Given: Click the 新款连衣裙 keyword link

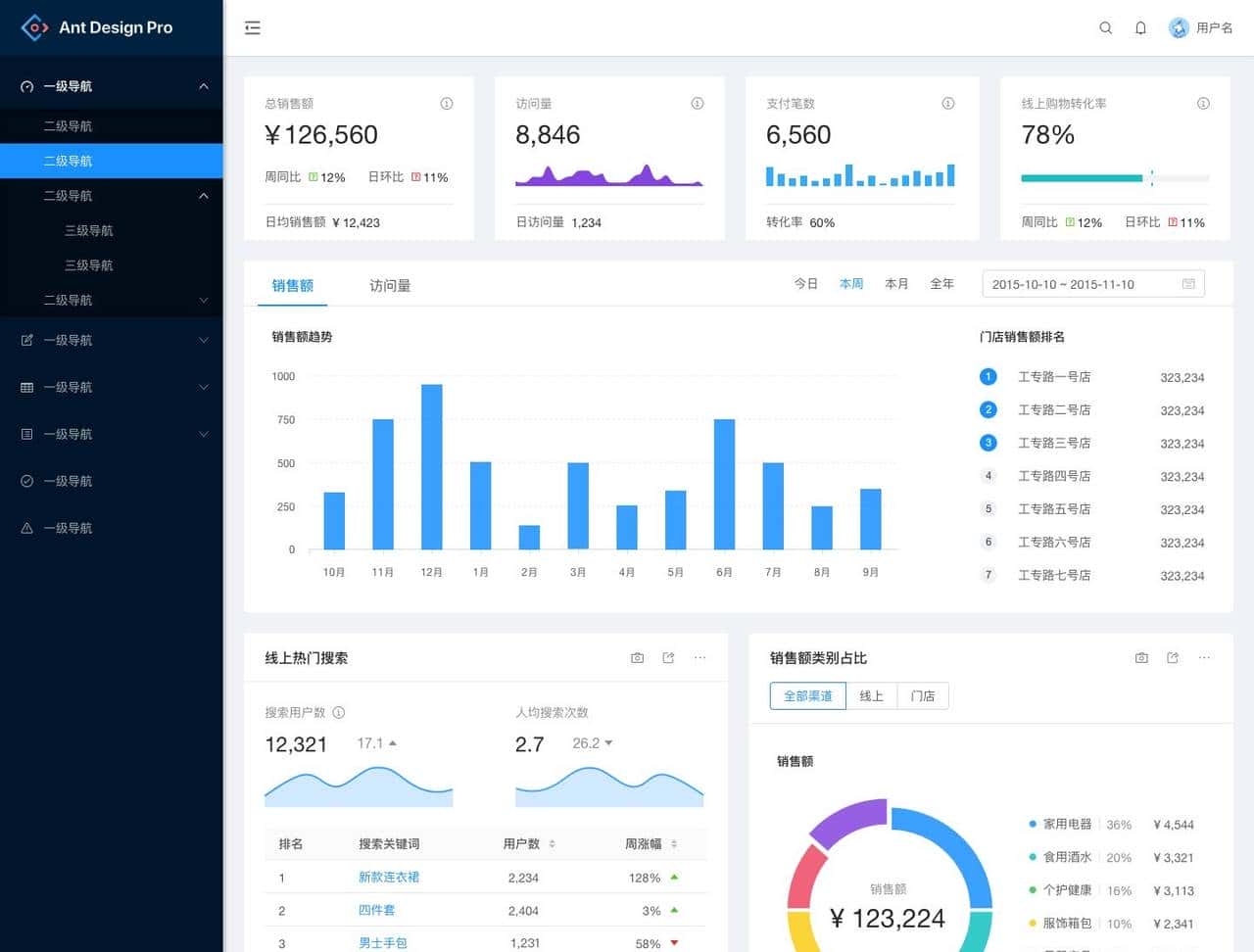Looking at the screenshot, I should (x=389, y=878).
